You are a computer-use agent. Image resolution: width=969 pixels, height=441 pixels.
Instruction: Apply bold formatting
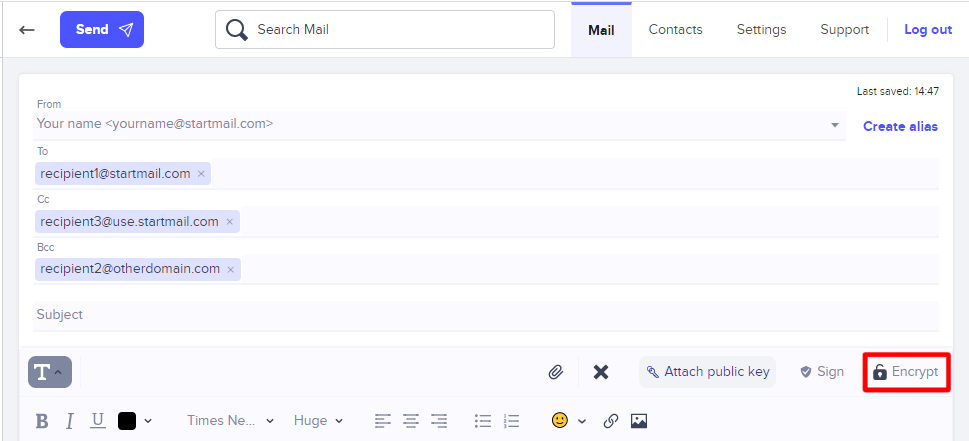(42, 421)
